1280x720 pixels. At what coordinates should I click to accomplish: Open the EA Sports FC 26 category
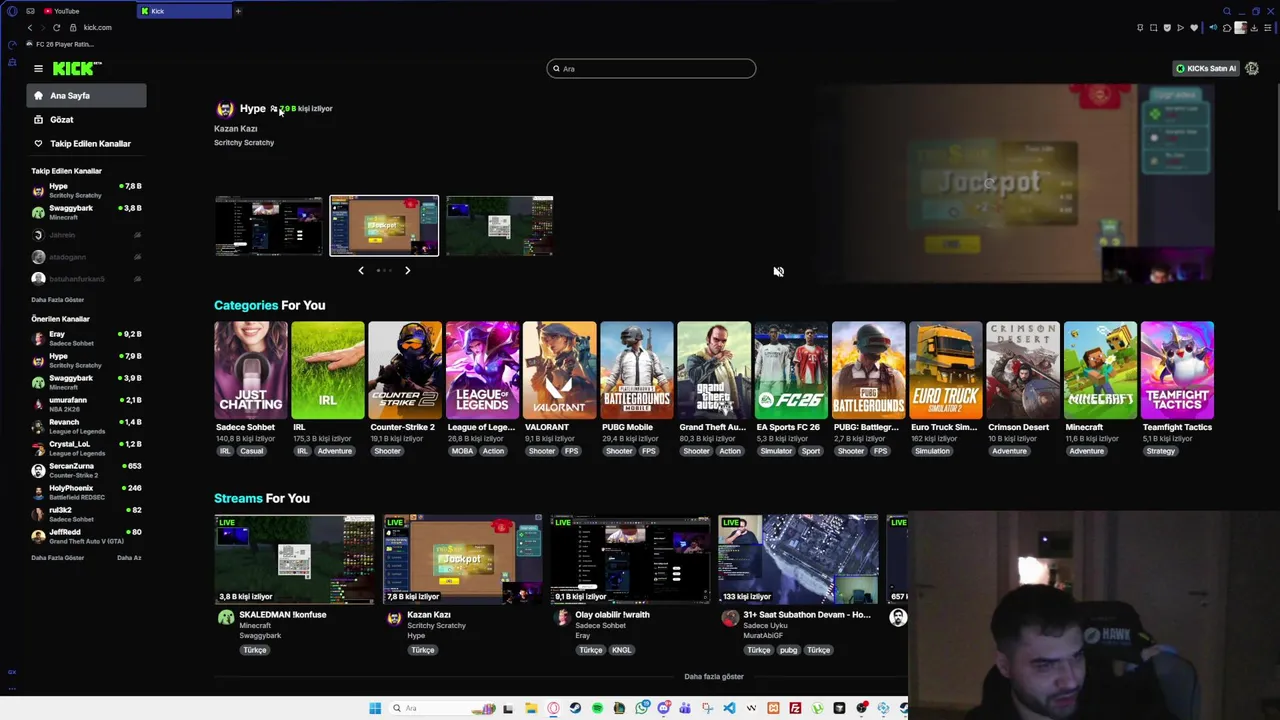point(791,369)
